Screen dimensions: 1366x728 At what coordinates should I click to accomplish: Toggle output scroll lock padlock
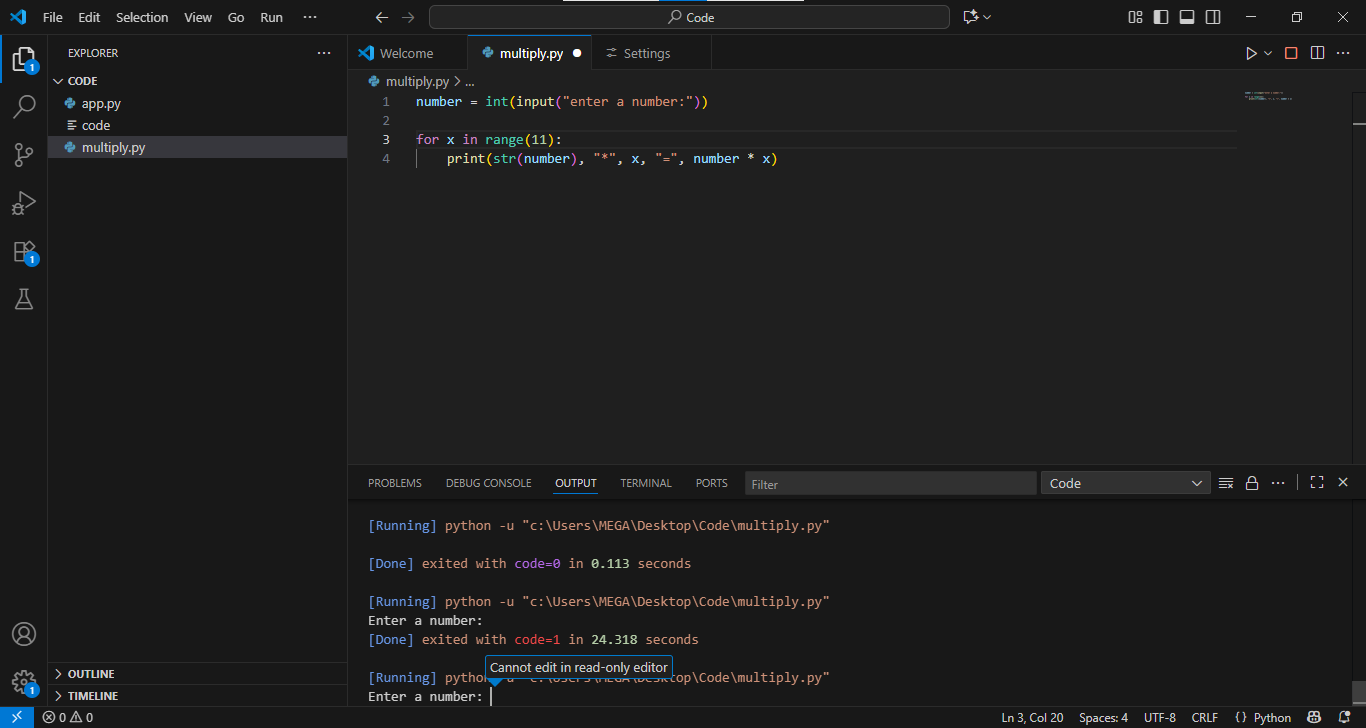tap(1251, 483)
